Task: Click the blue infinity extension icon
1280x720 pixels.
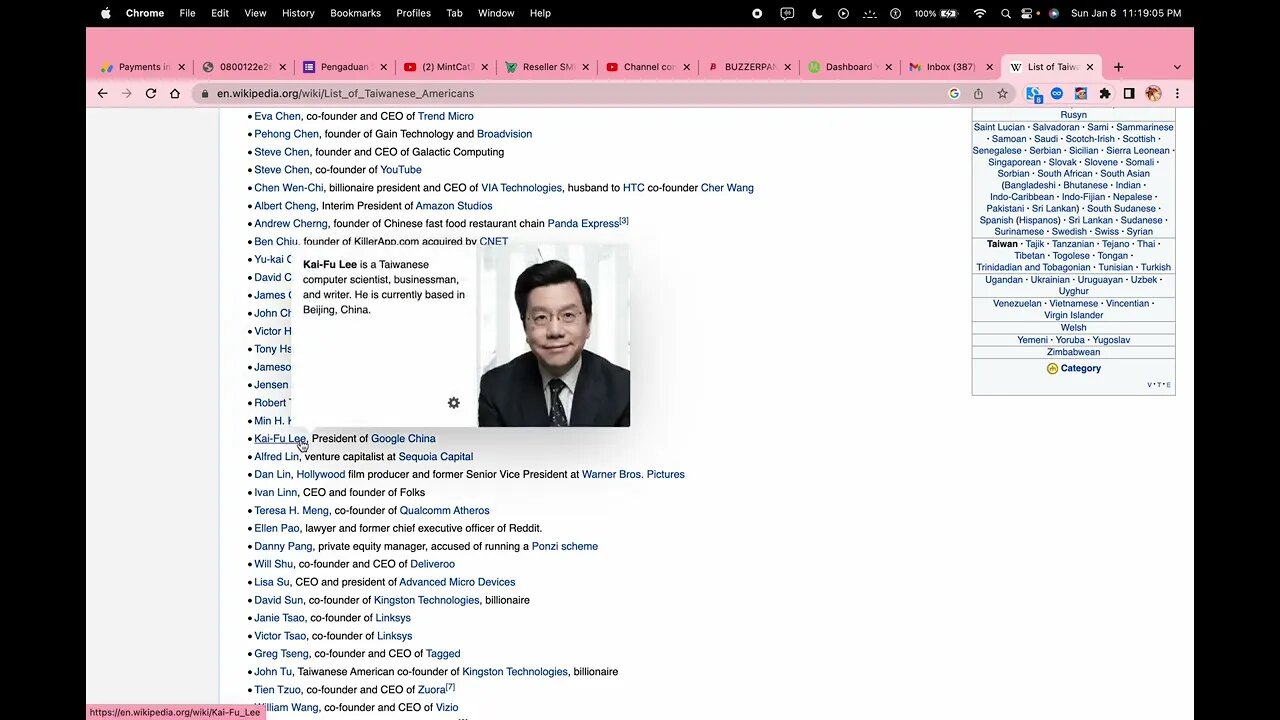Action: [x=1057, y=93]
